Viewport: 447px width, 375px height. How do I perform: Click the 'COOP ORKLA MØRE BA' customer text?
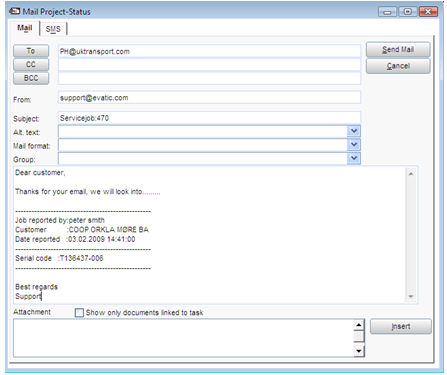pyautogui.click(x=108, y=230)
